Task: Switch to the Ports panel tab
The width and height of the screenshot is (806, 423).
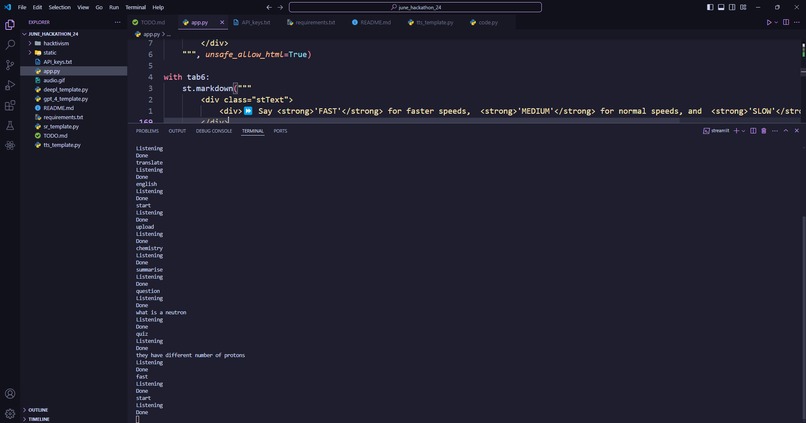Action: 280,131
